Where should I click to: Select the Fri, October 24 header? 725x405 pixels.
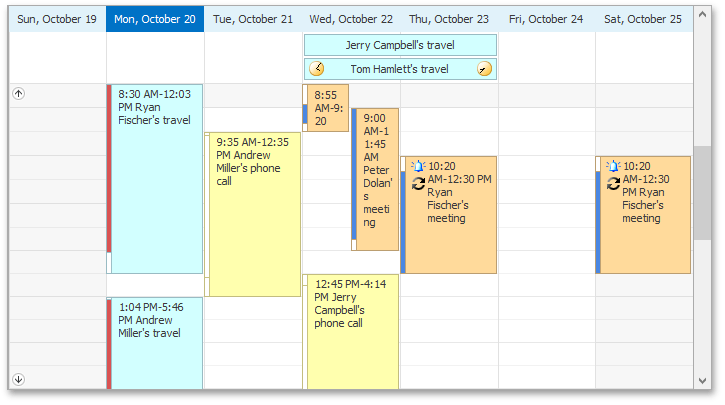[x=546, y=19]
